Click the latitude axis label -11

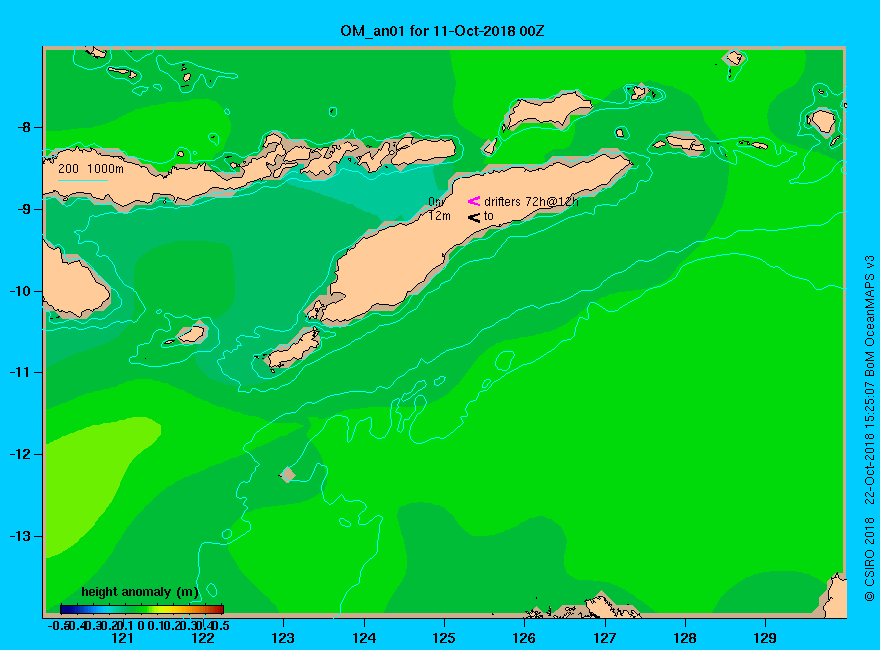point(20,373)
